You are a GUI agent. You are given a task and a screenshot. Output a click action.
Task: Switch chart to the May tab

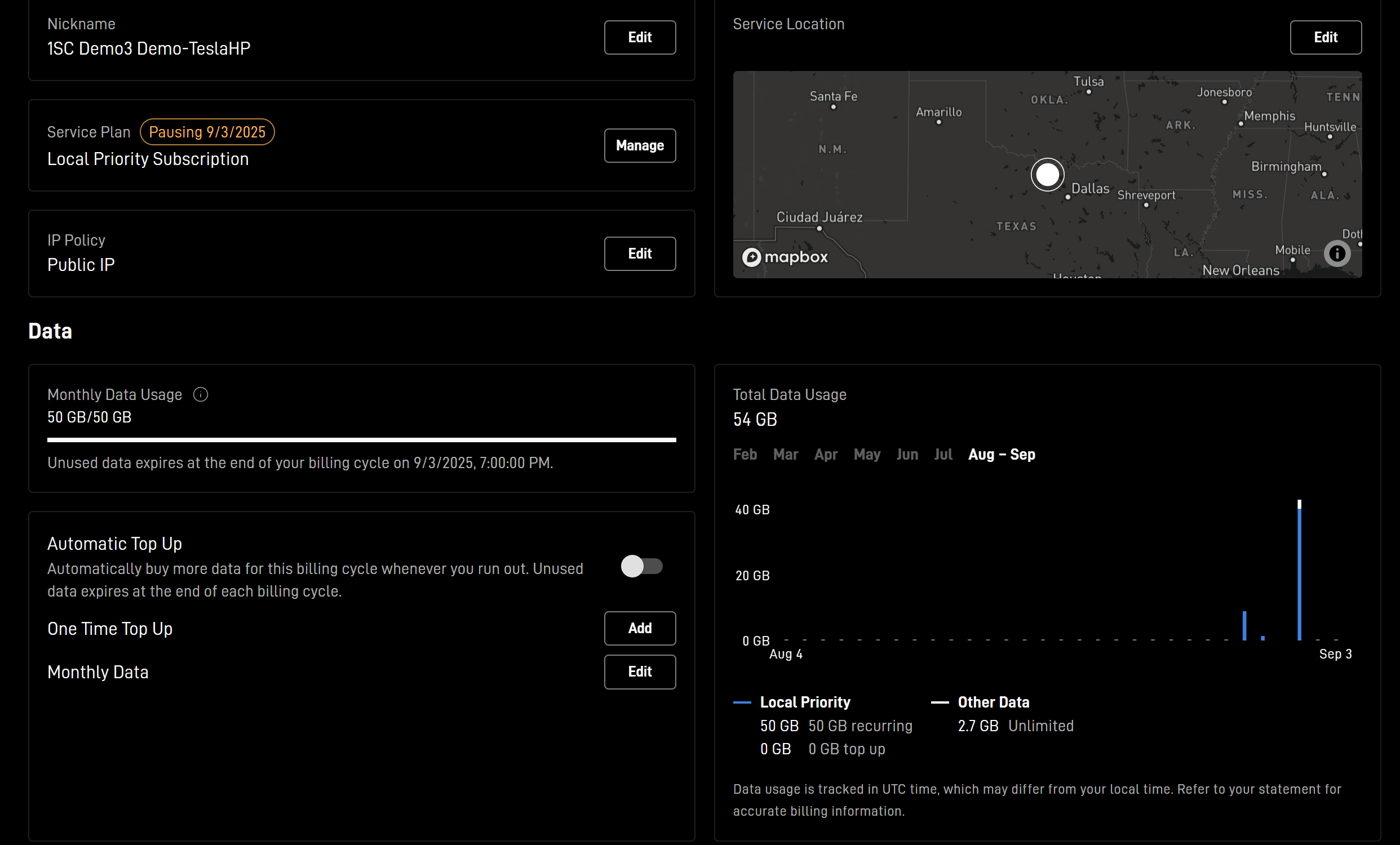(x=867, y=454)
